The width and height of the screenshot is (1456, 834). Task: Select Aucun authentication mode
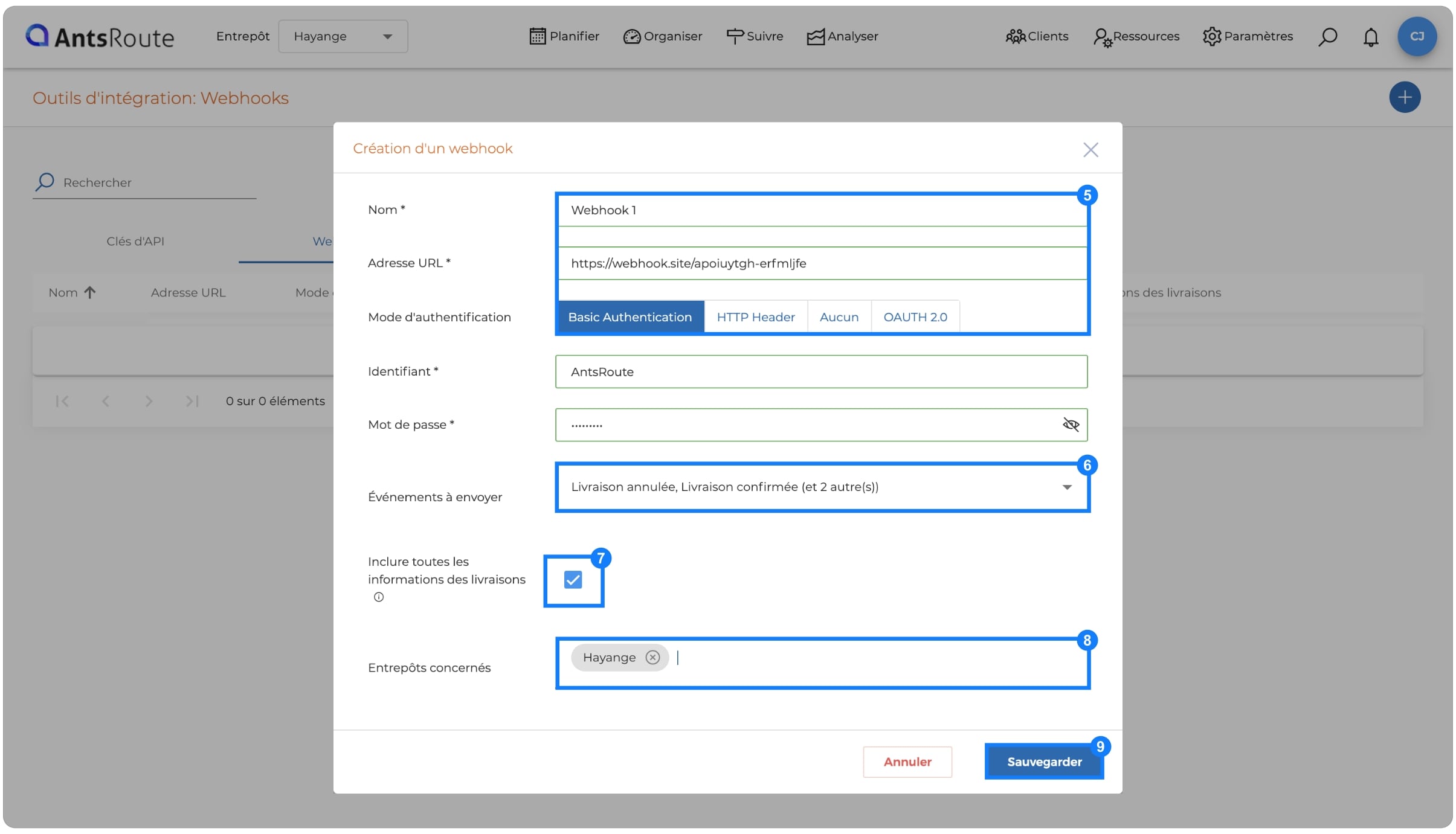coord(839,317)
